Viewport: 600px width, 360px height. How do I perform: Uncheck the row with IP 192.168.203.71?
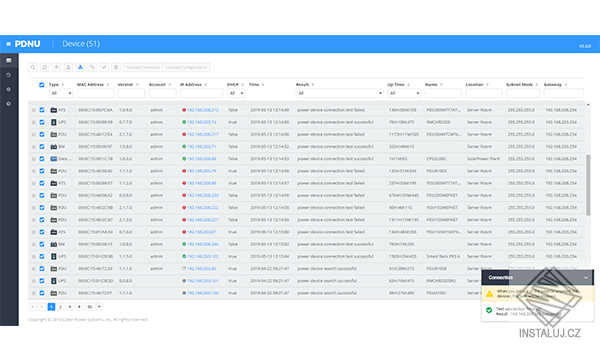click(42, 147)
